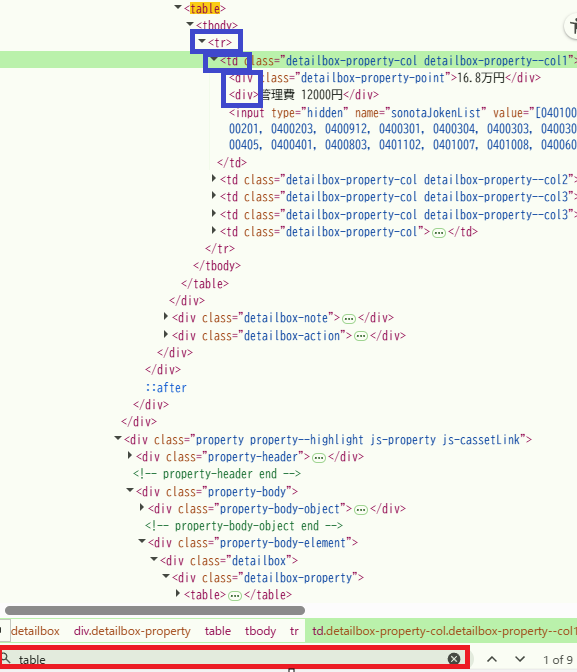
Task: Expand ellipsis in the property-header div
Action: click(319, 458)
